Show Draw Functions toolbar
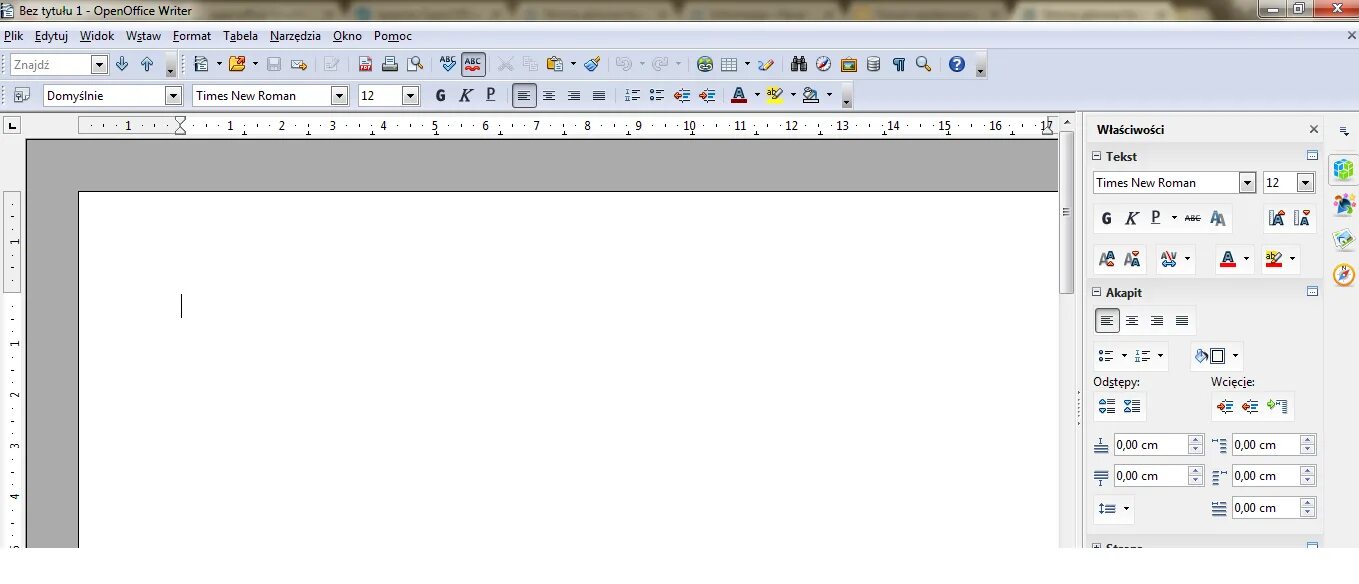The image size is (1359, 584). click(766, 64)
